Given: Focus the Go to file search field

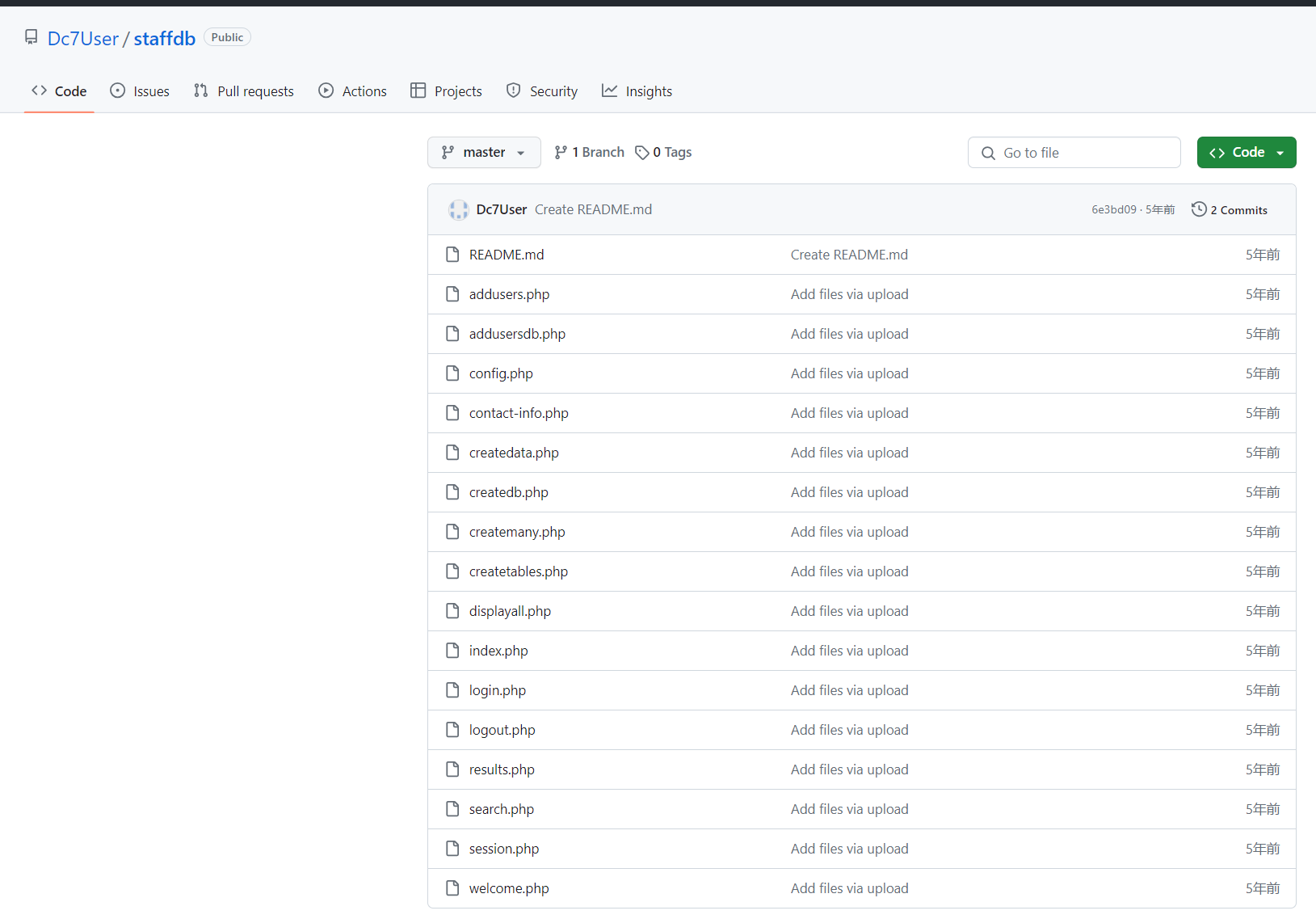Looking at the screenshot, I should (1074, 153).
